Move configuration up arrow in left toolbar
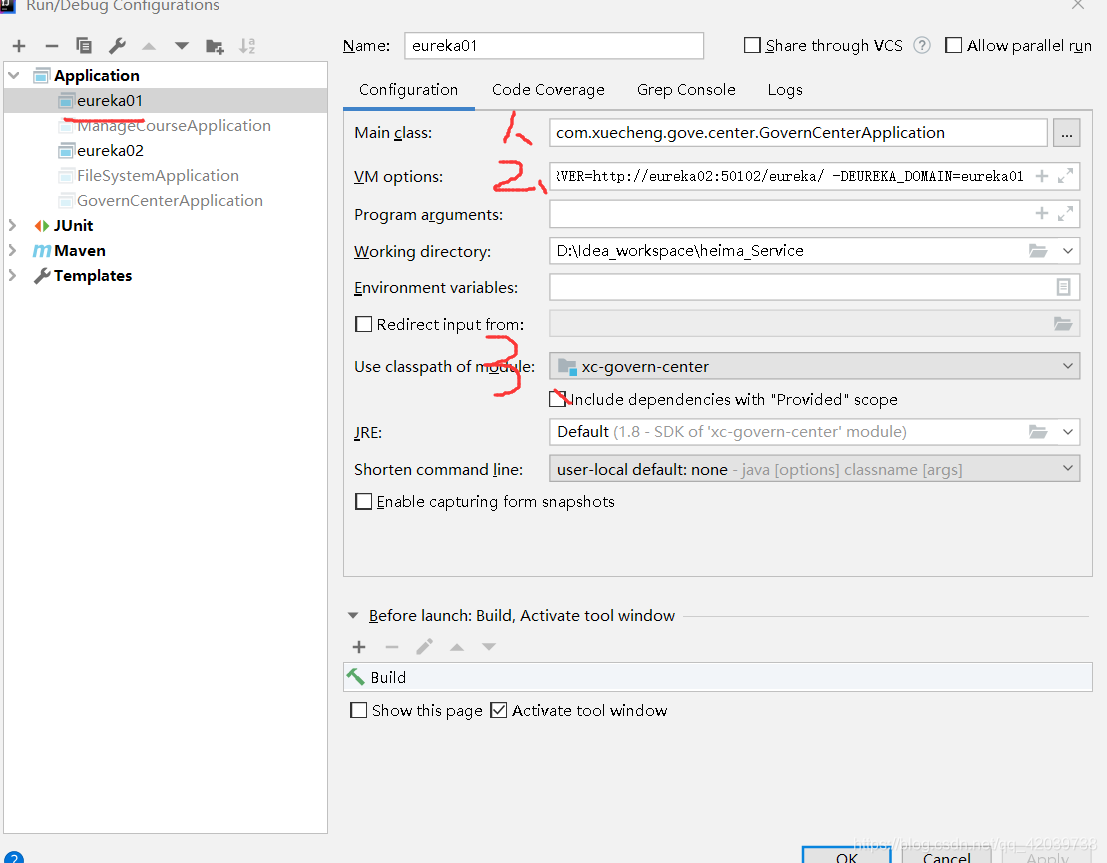Viewport: 1107px width, 863px height. pos(149,46)
